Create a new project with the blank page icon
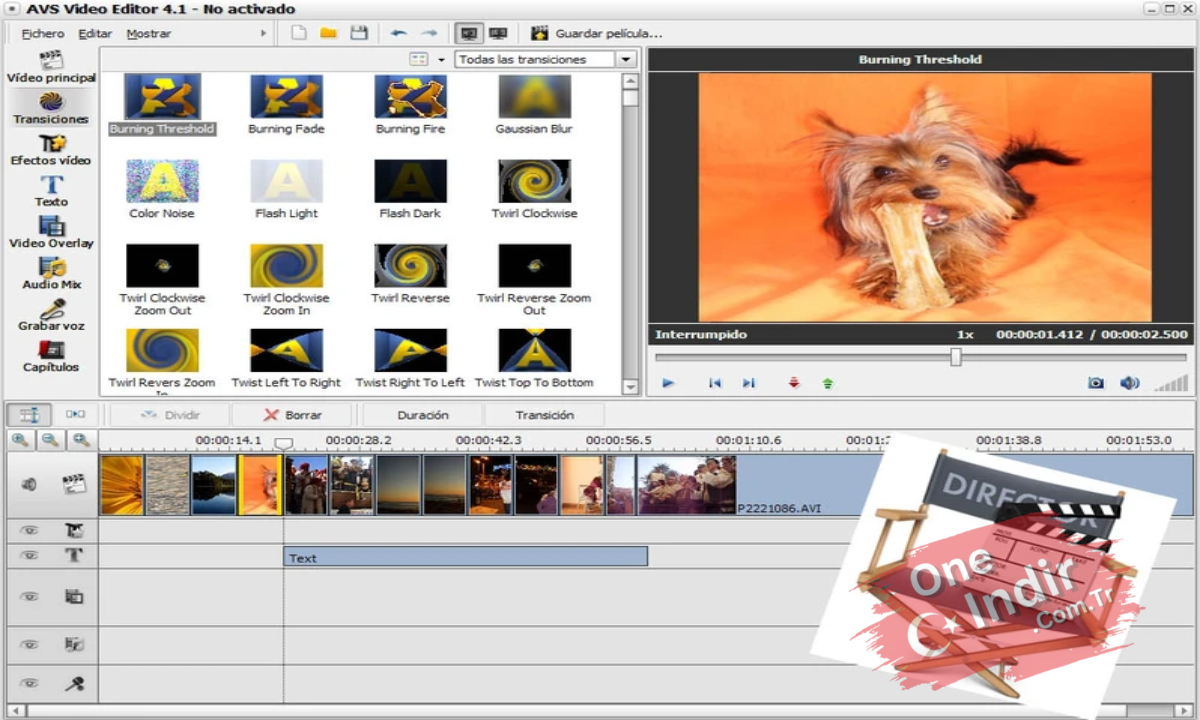The width and height of the screenshot is (1200, 720). [298, 33]
